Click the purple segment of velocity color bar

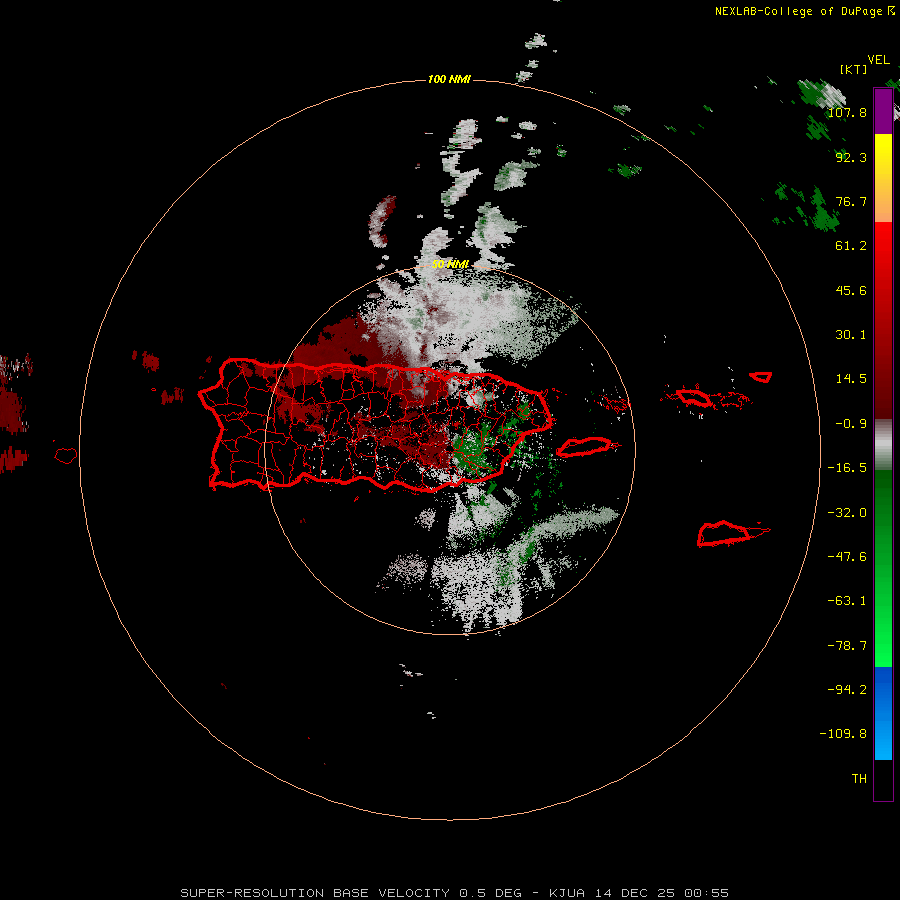(x=883, y=111)
